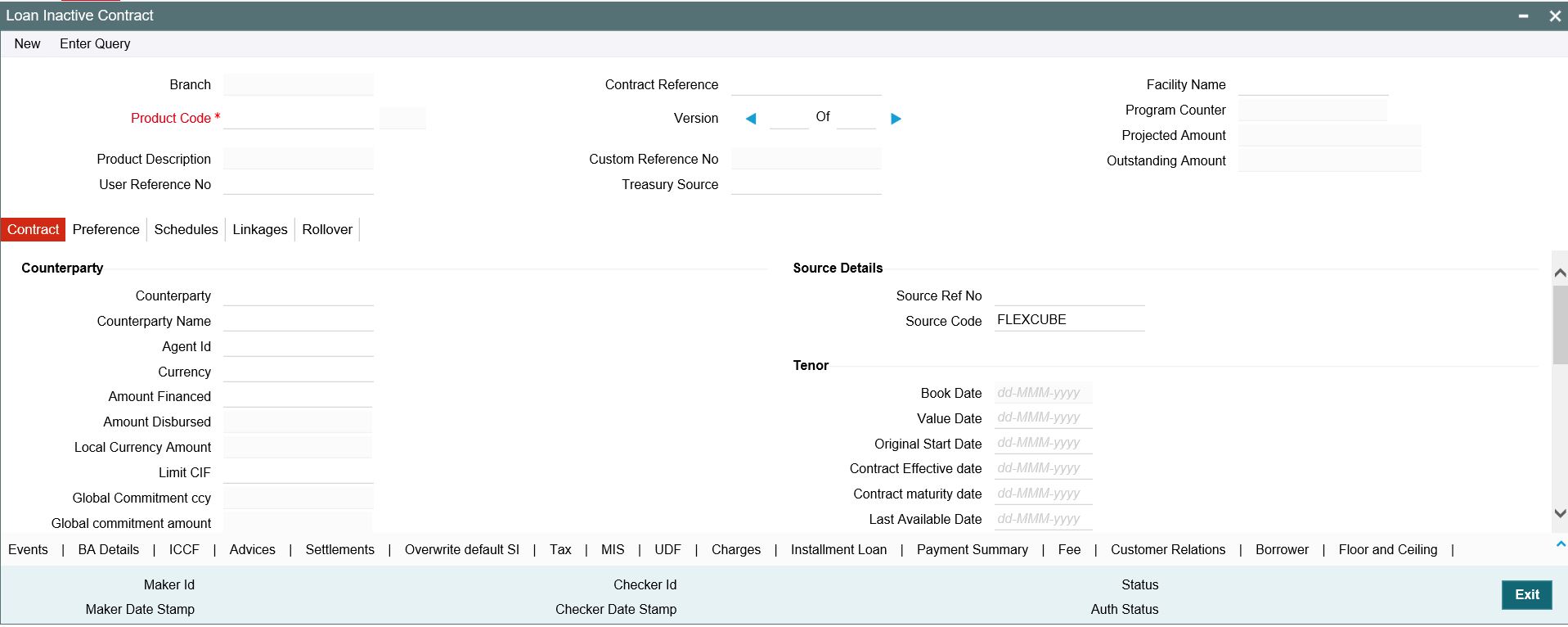Open the MIS subscreen

click(613, 550)
